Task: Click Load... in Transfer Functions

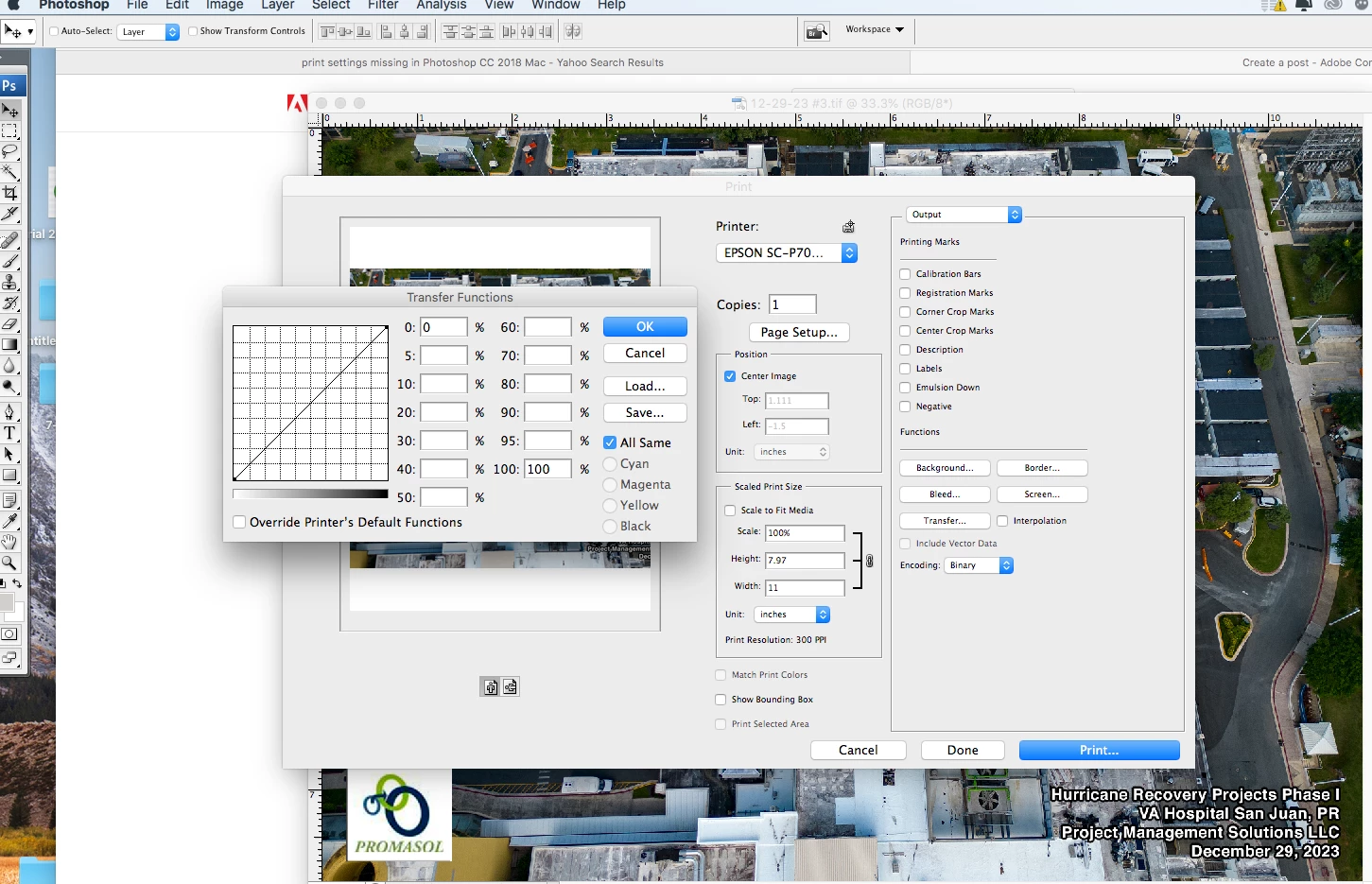Action: tap(645, 386)
